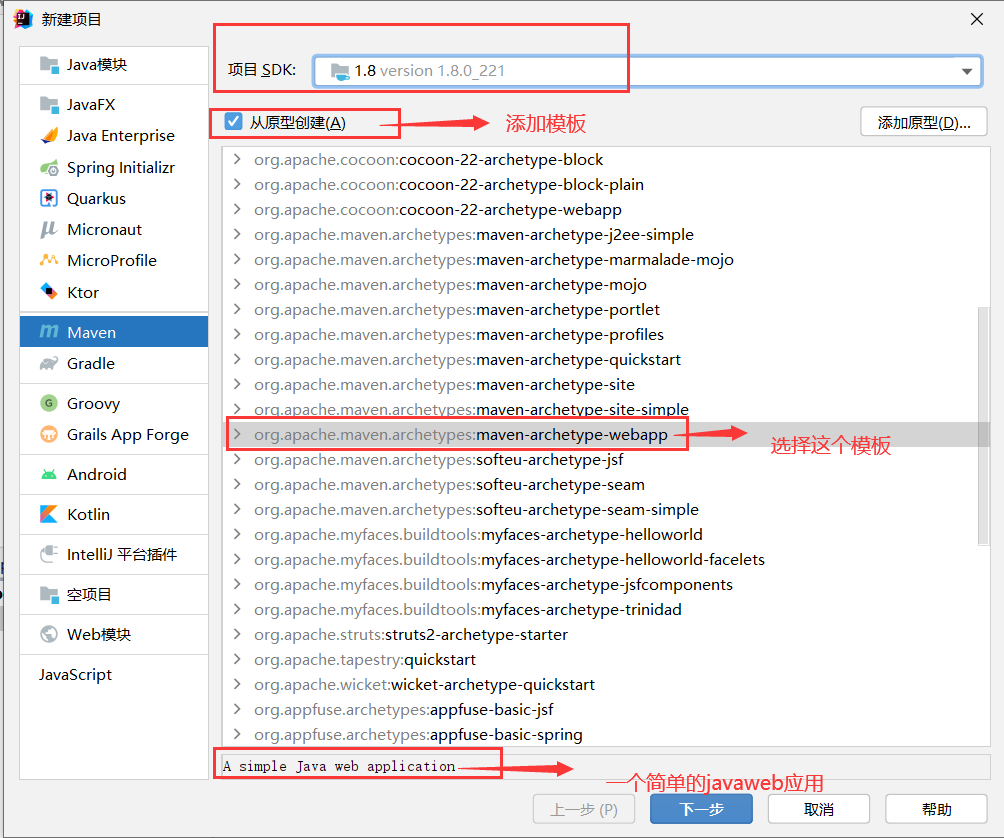
Task: Select maven-archetype-mojo row
Action: (606, 284)
